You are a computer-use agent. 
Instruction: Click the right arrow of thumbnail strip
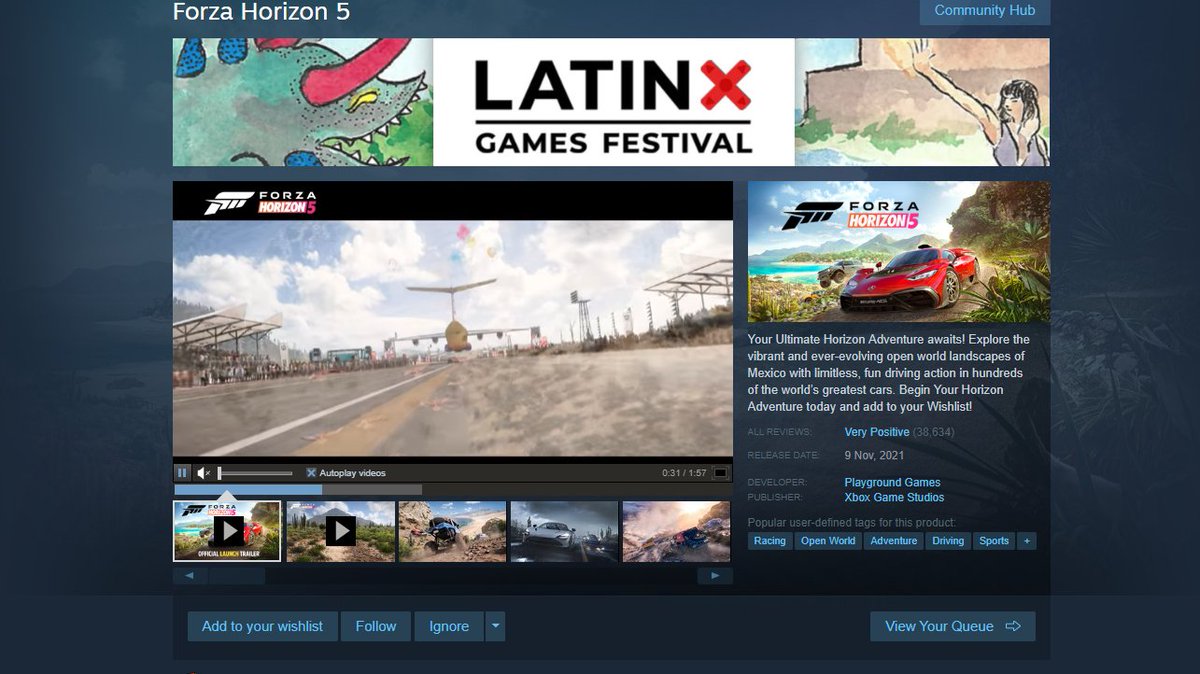click(715, 576)
